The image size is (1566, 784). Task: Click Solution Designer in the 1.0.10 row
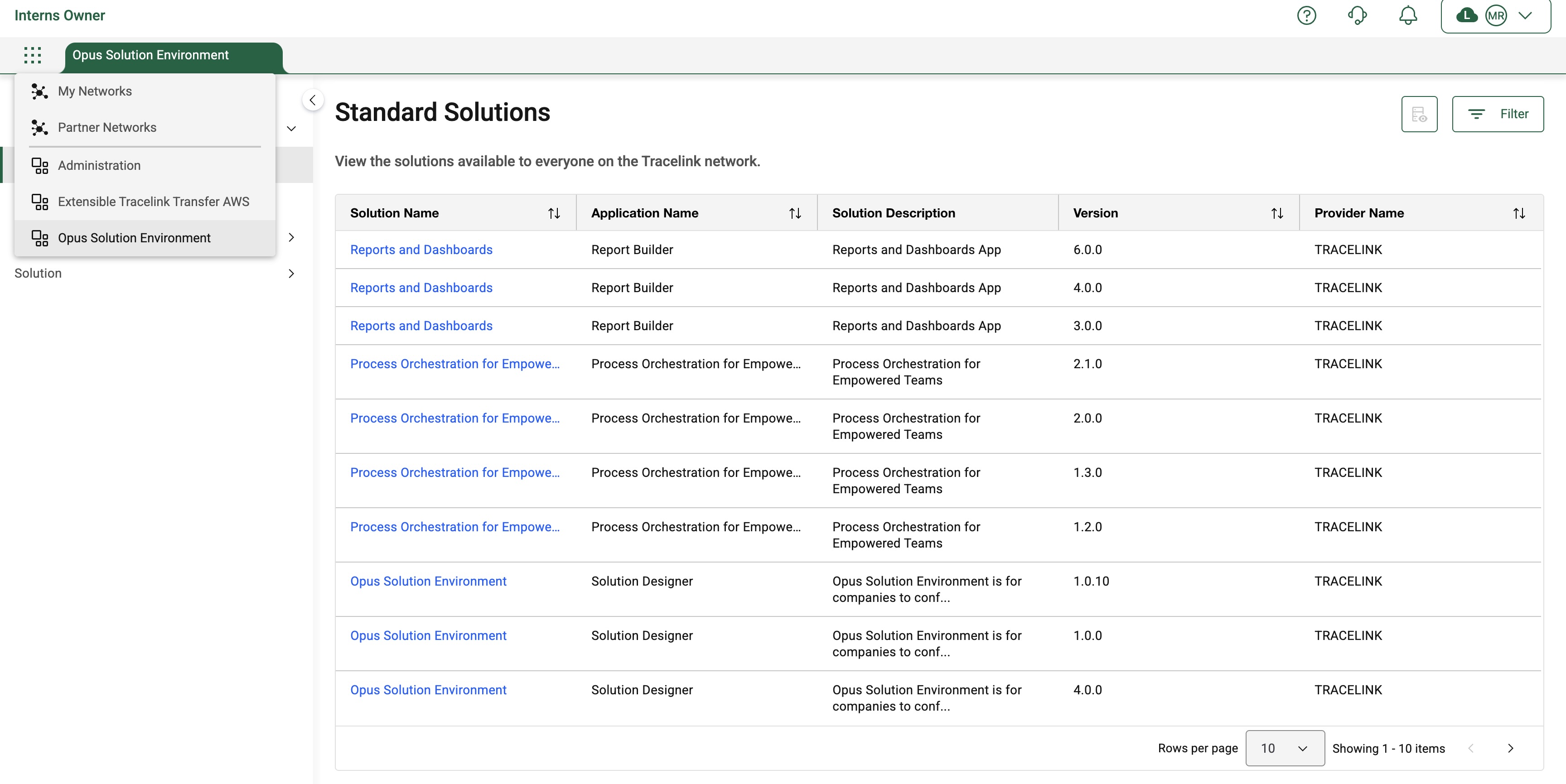(642, 582)
